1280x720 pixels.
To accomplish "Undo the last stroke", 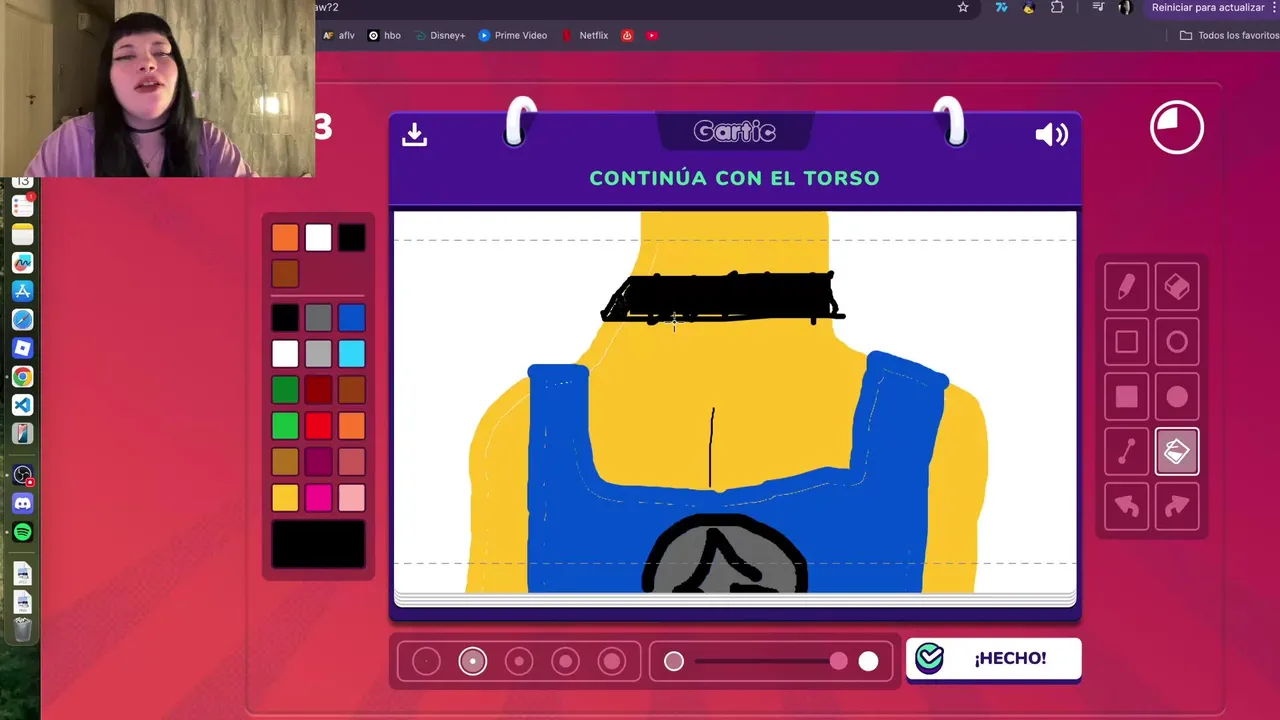I will [x=1127, y=507].
